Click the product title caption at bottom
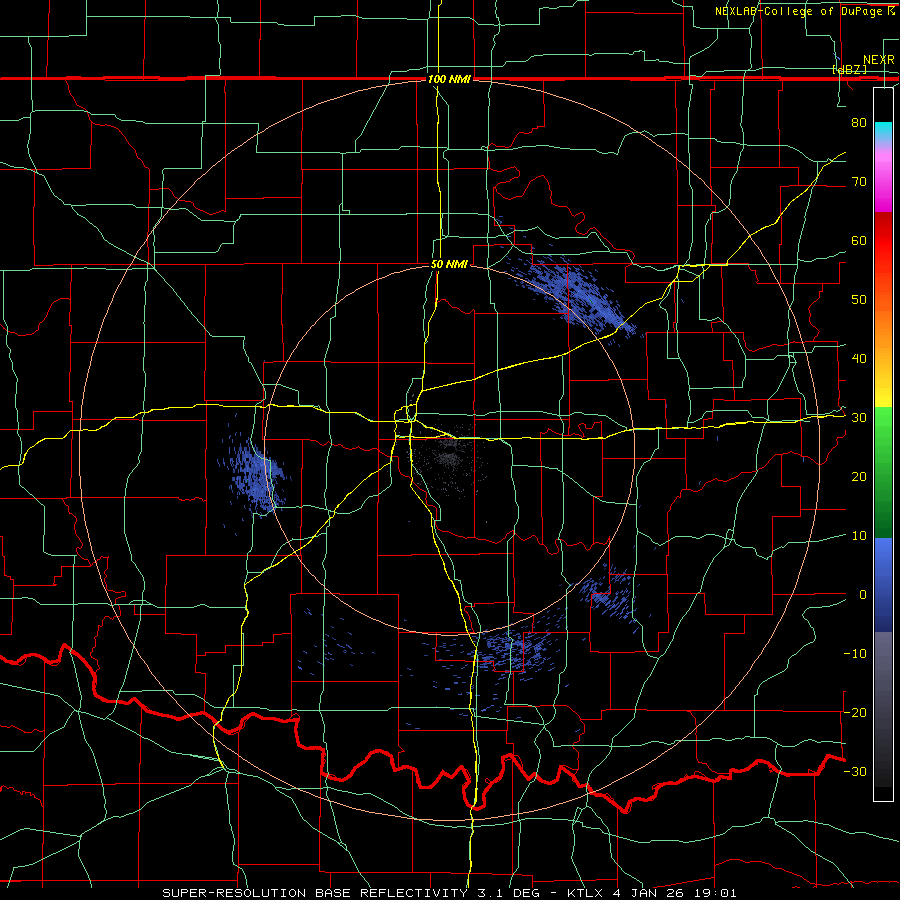900x900 pixels. pyautogui.click(x=449, y=893)
